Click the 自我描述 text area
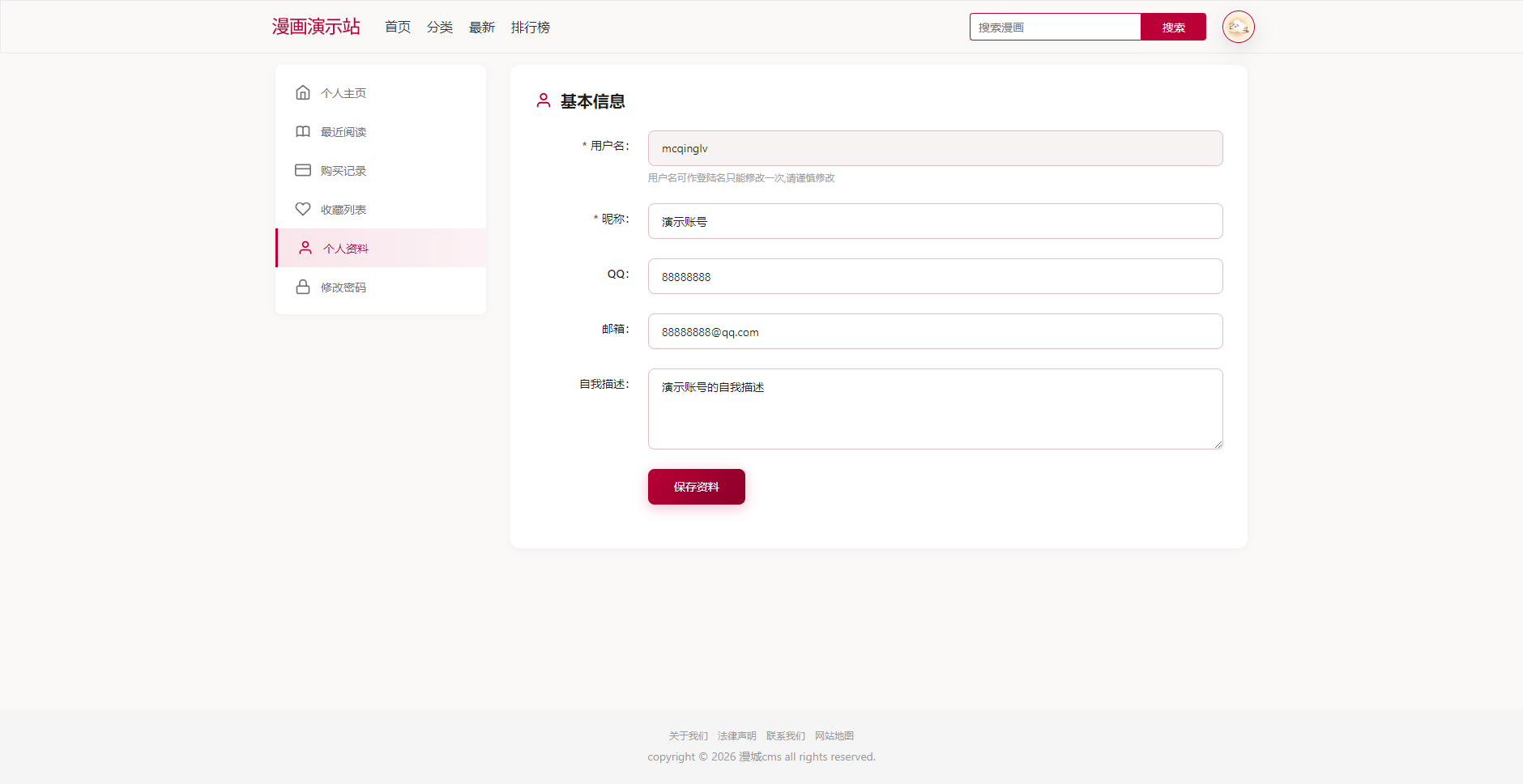 pos(935,409)
